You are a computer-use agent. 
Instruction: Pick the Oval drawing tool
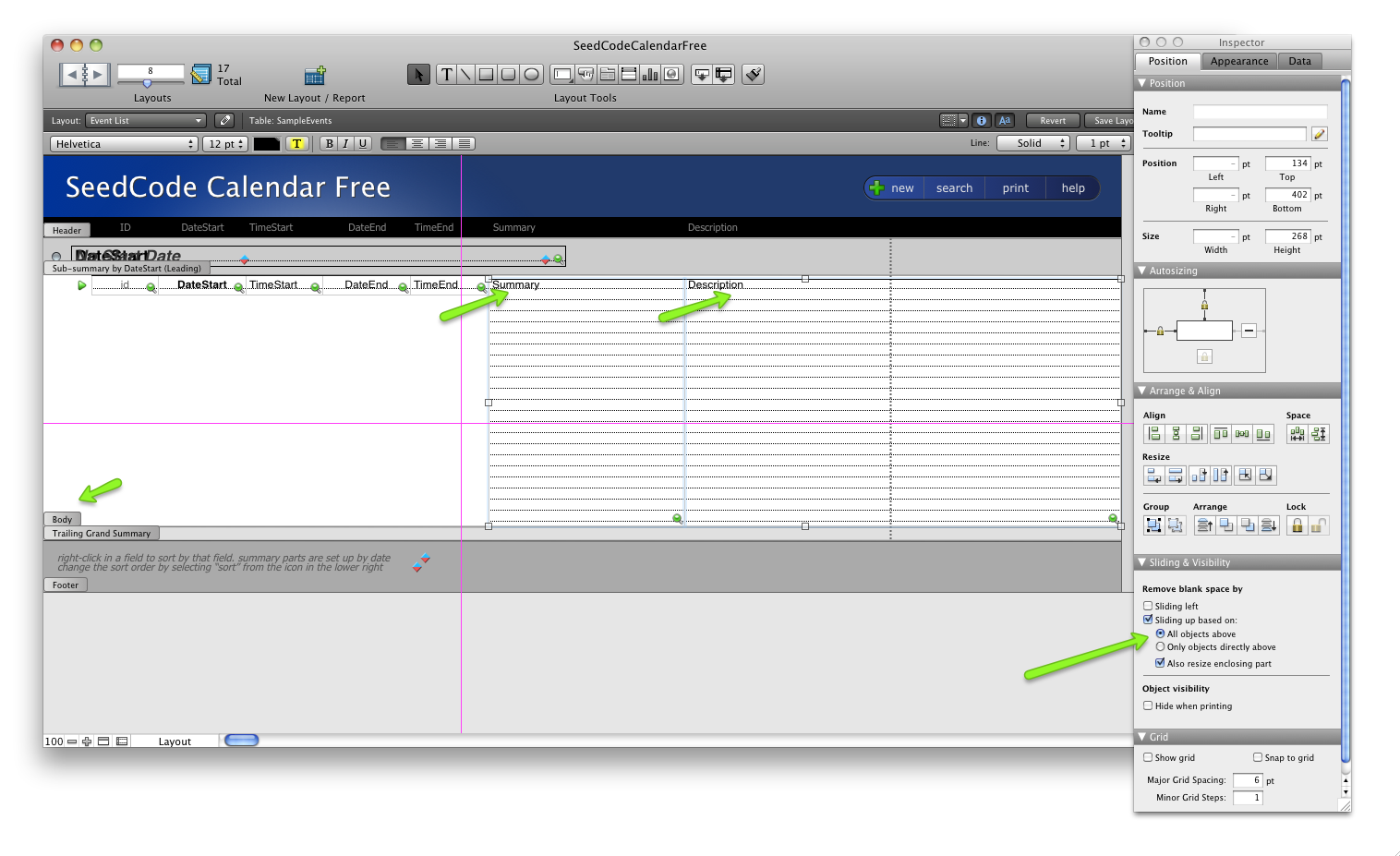point(532,75)
